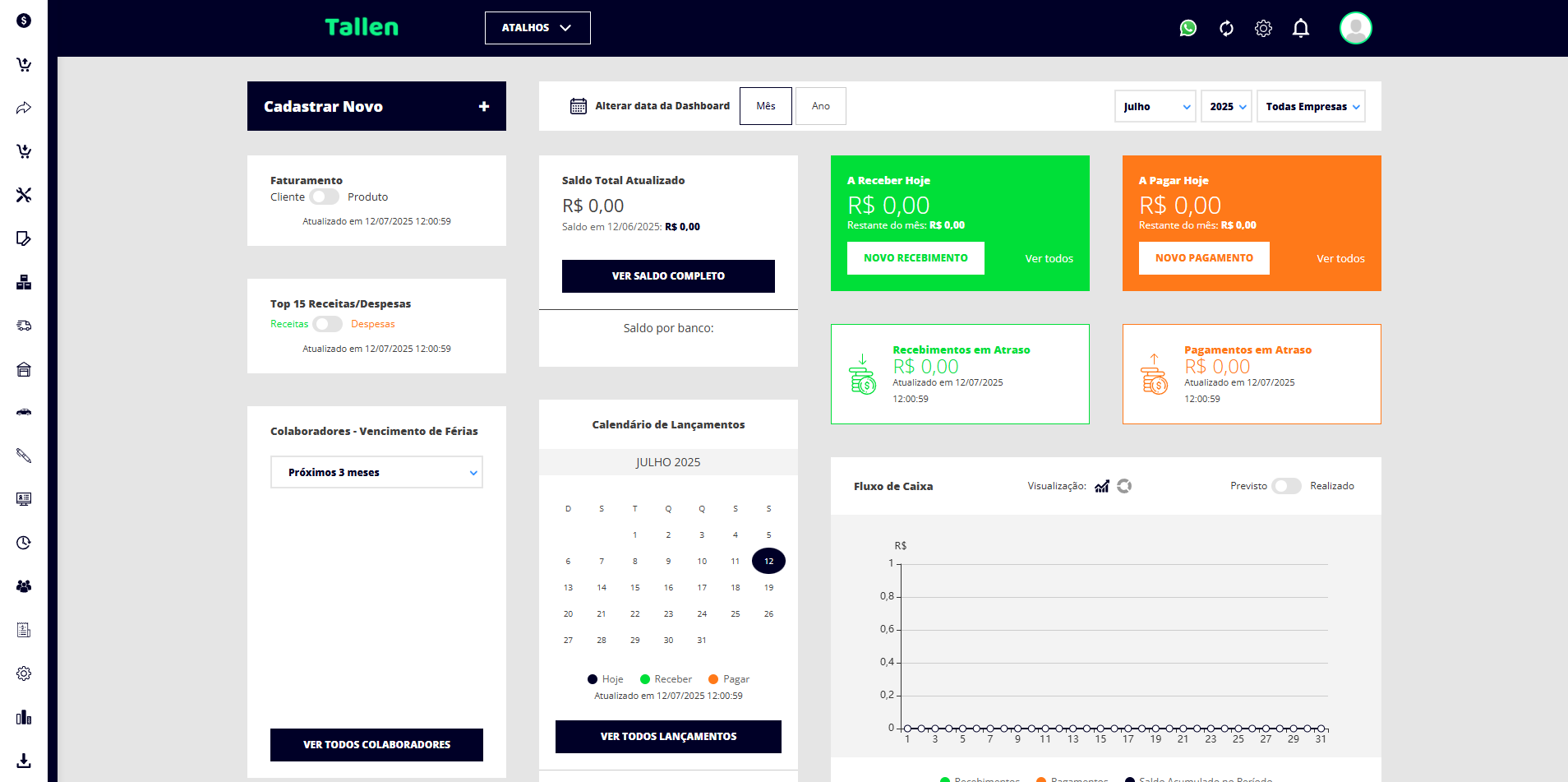This screenshot has width=1568, height=782.
Task: Open the ATALHOS shortcuts dropdown
Action: (x=537, y=28)
